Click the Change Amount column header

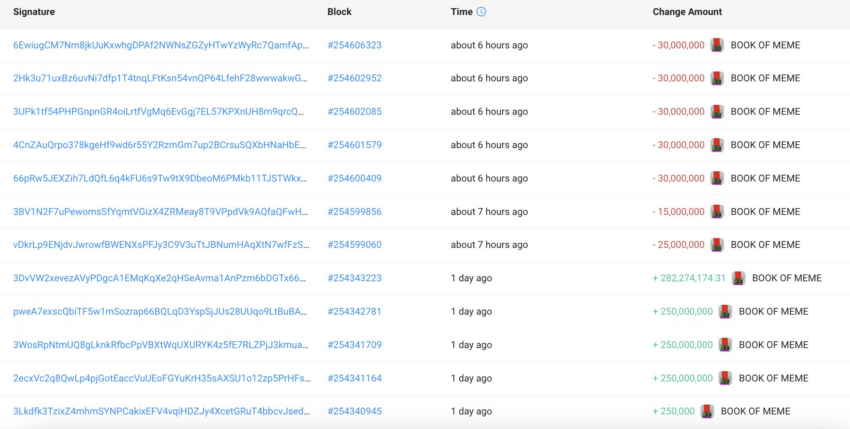(x=687, y=12)
